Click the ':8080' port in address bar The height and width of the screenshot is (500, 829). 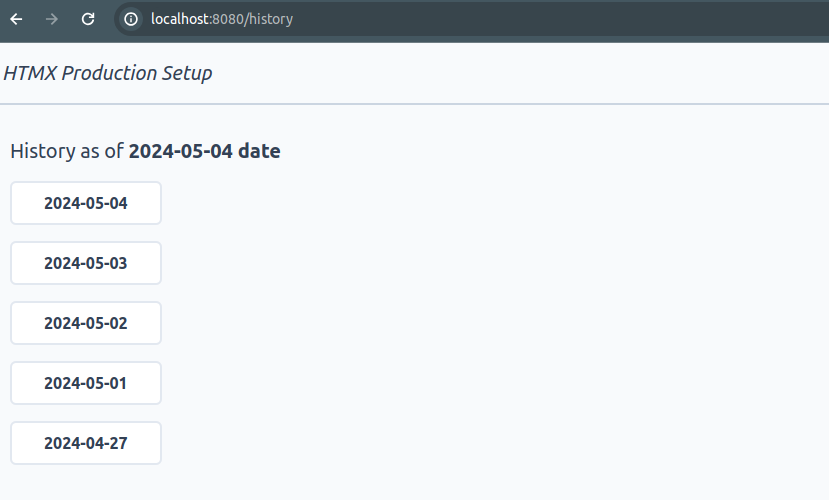(x=226, y=20)
